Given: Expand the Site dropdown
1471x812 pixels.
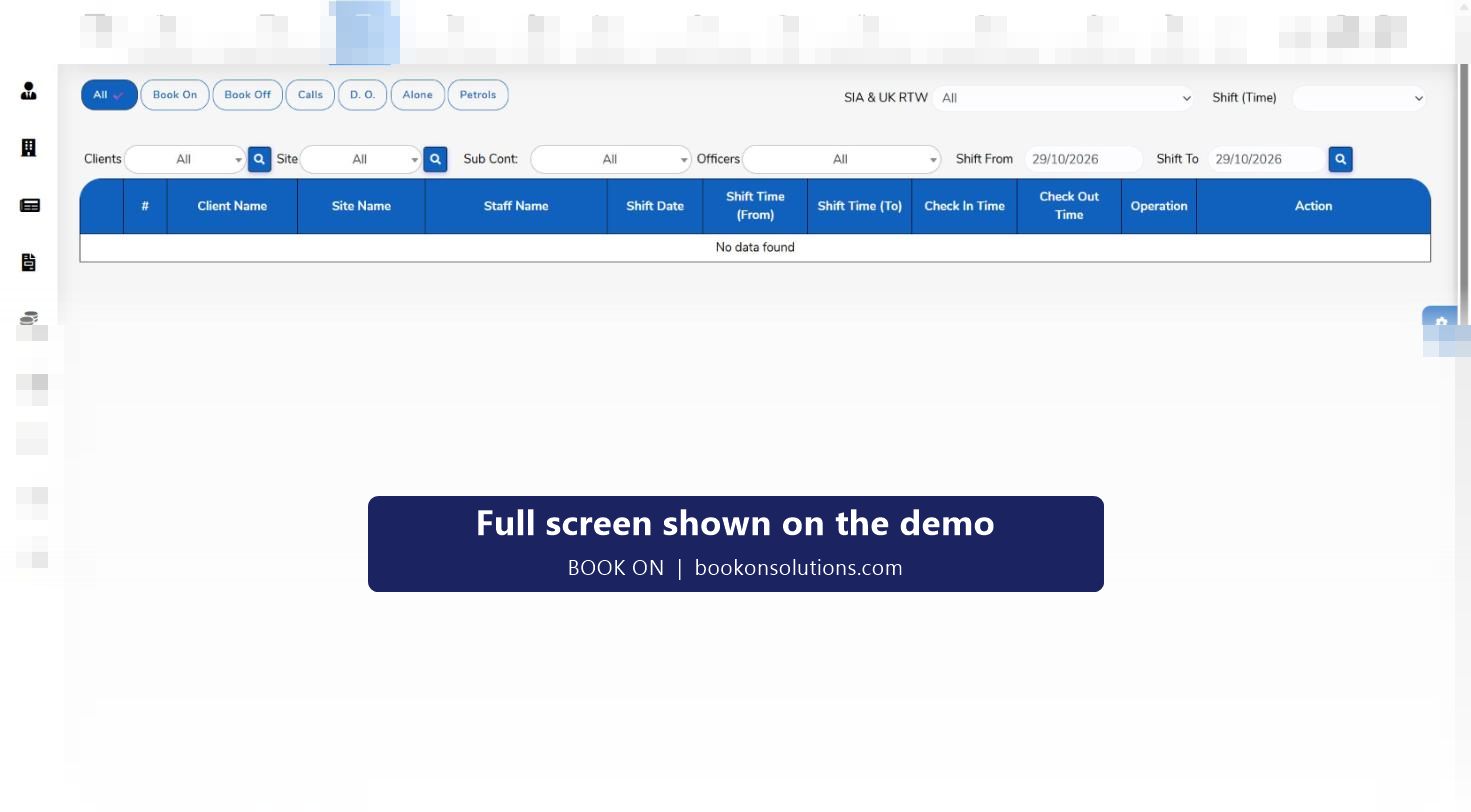Looking at the screenshot, I should [361, 159].
